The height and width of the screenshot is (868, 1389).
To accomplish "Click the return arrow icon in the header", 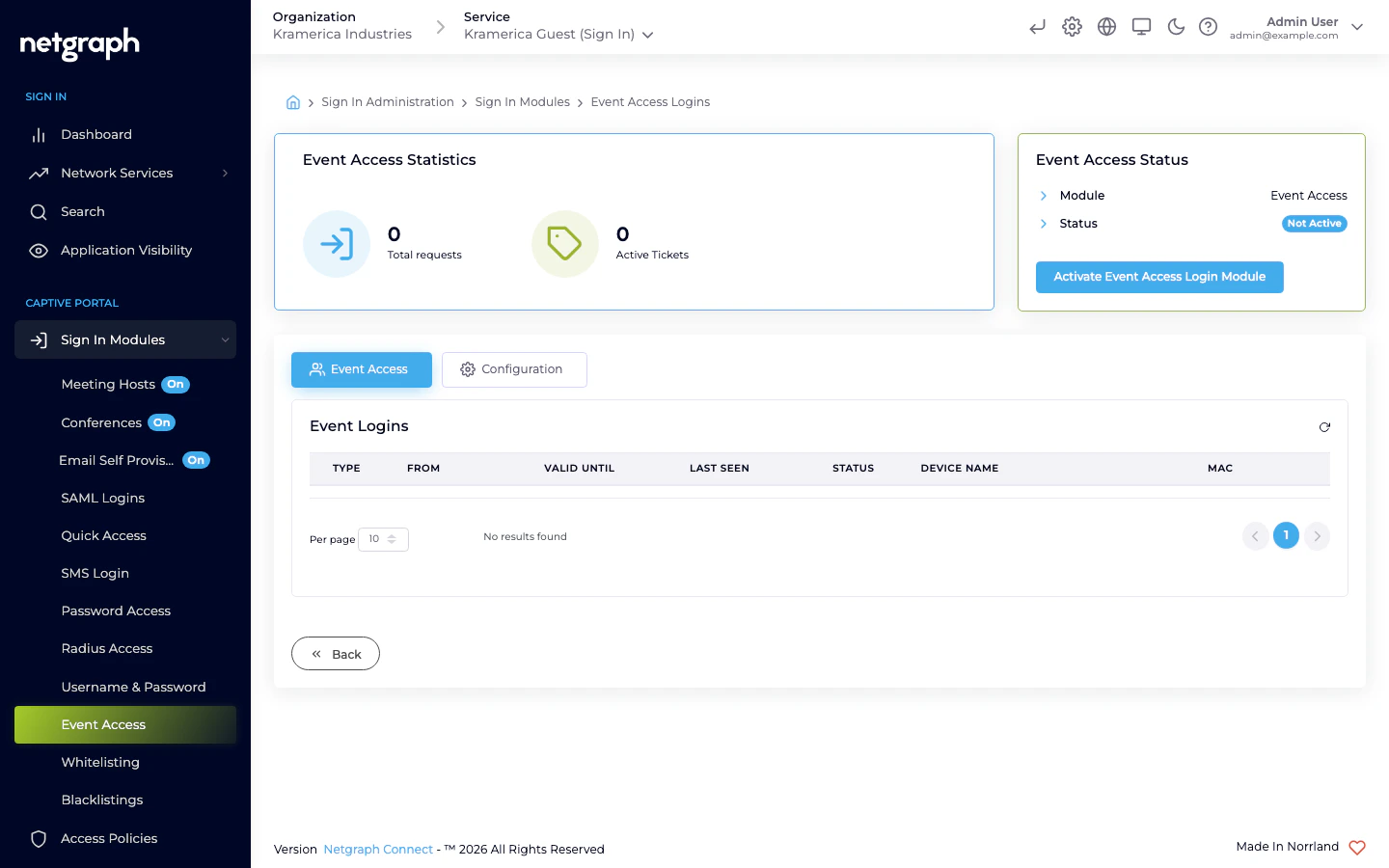I will pos(1037,27).
